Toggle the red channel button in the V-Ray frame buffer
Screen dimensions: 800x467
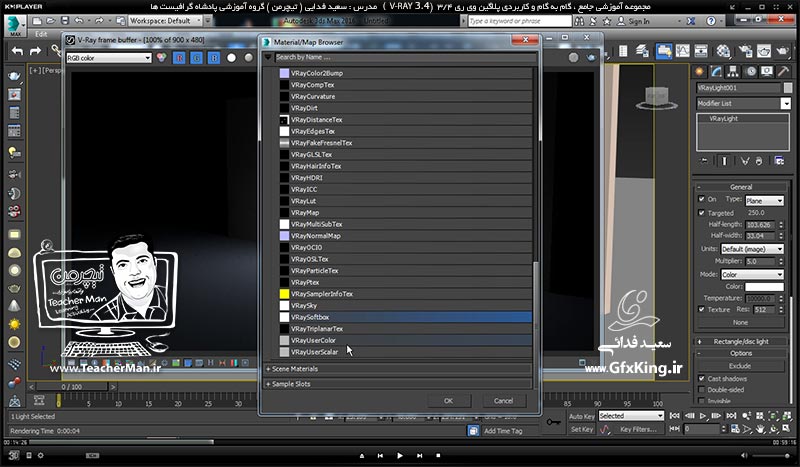[x=179, y=58]
